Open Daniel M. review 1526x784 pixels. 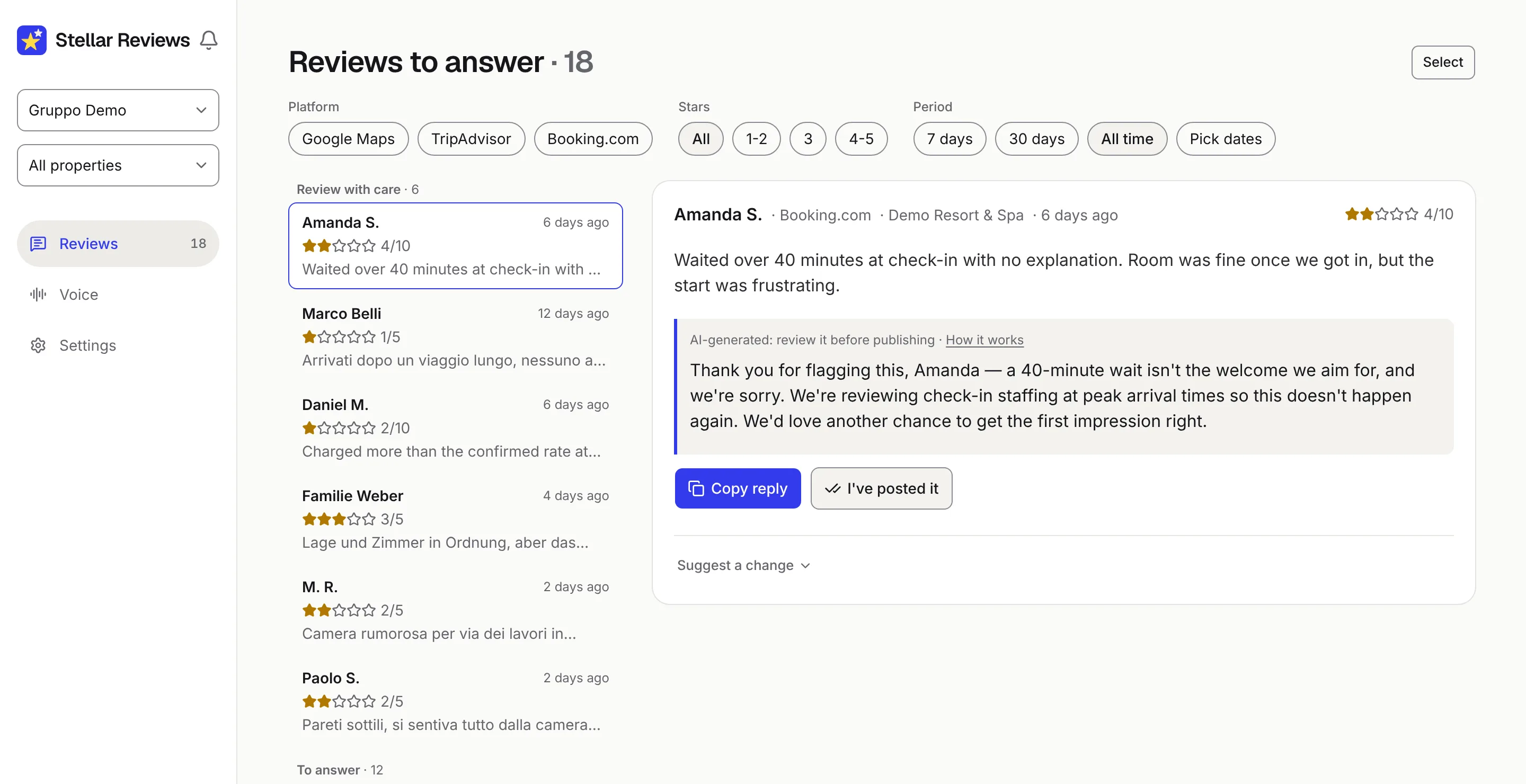[x=455, y=428]
